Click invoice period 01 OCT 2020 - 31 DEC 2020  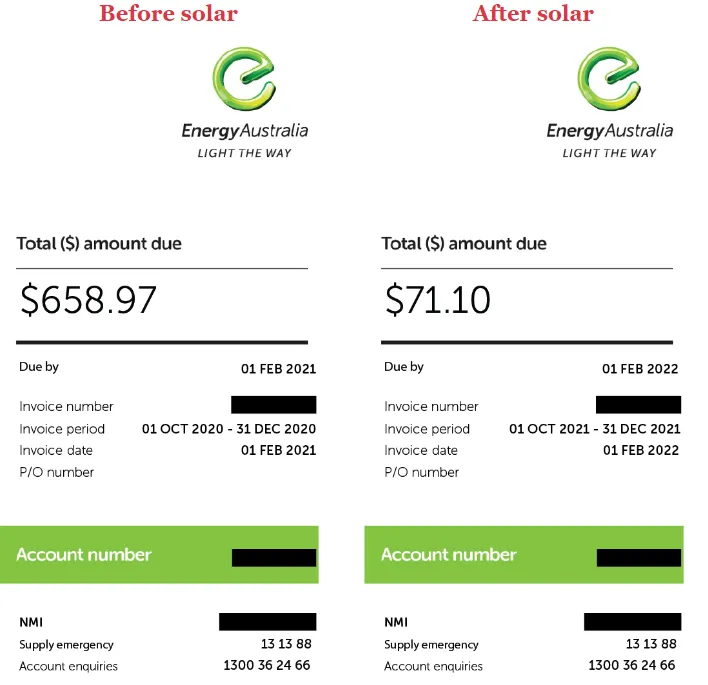(229, 429)
